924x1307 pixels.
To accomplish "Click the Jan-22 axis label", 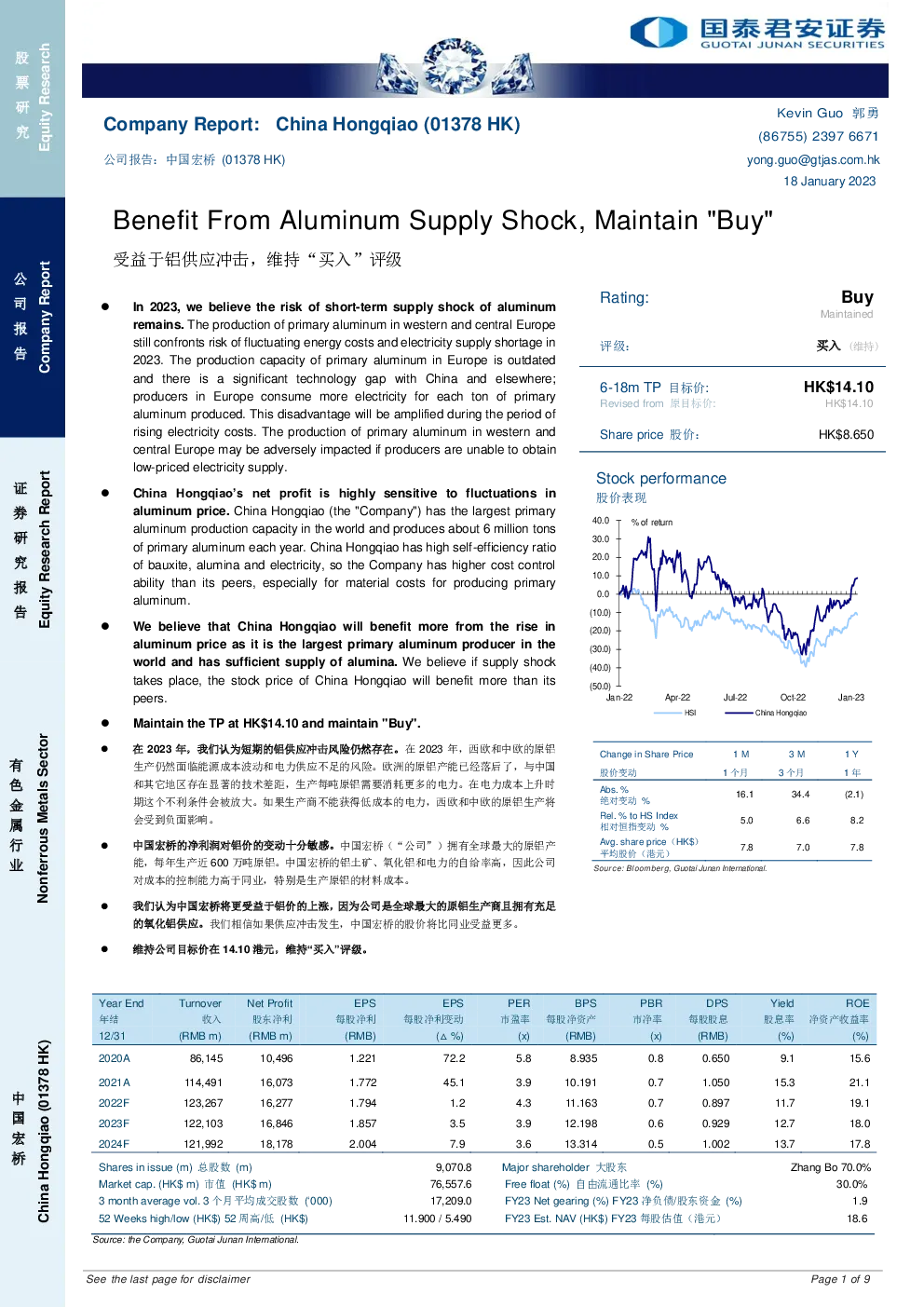I will click(x=619, y=697).
